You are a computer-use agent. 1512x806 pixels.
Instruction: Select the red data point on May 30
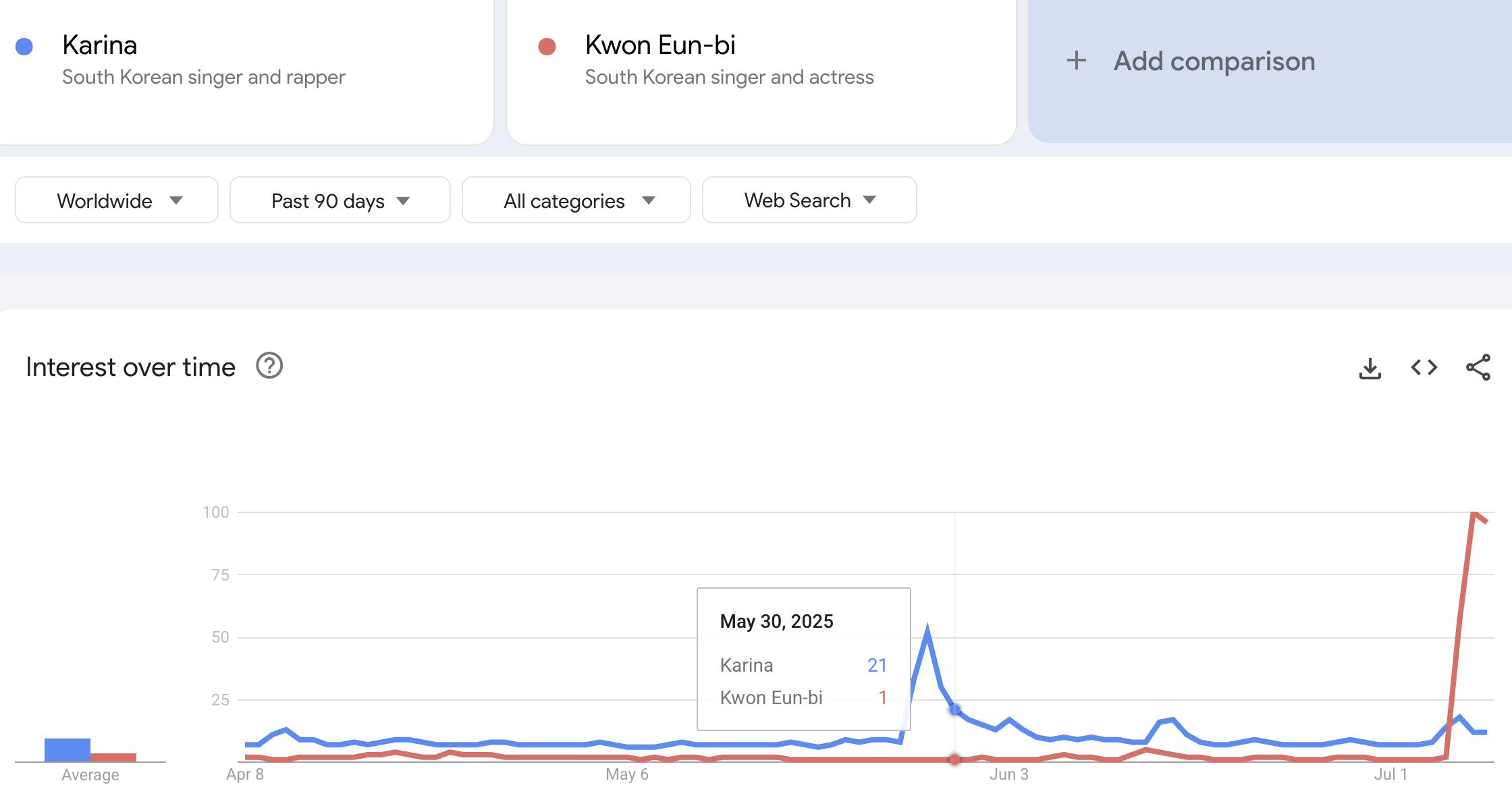click(x=954, y=759)
